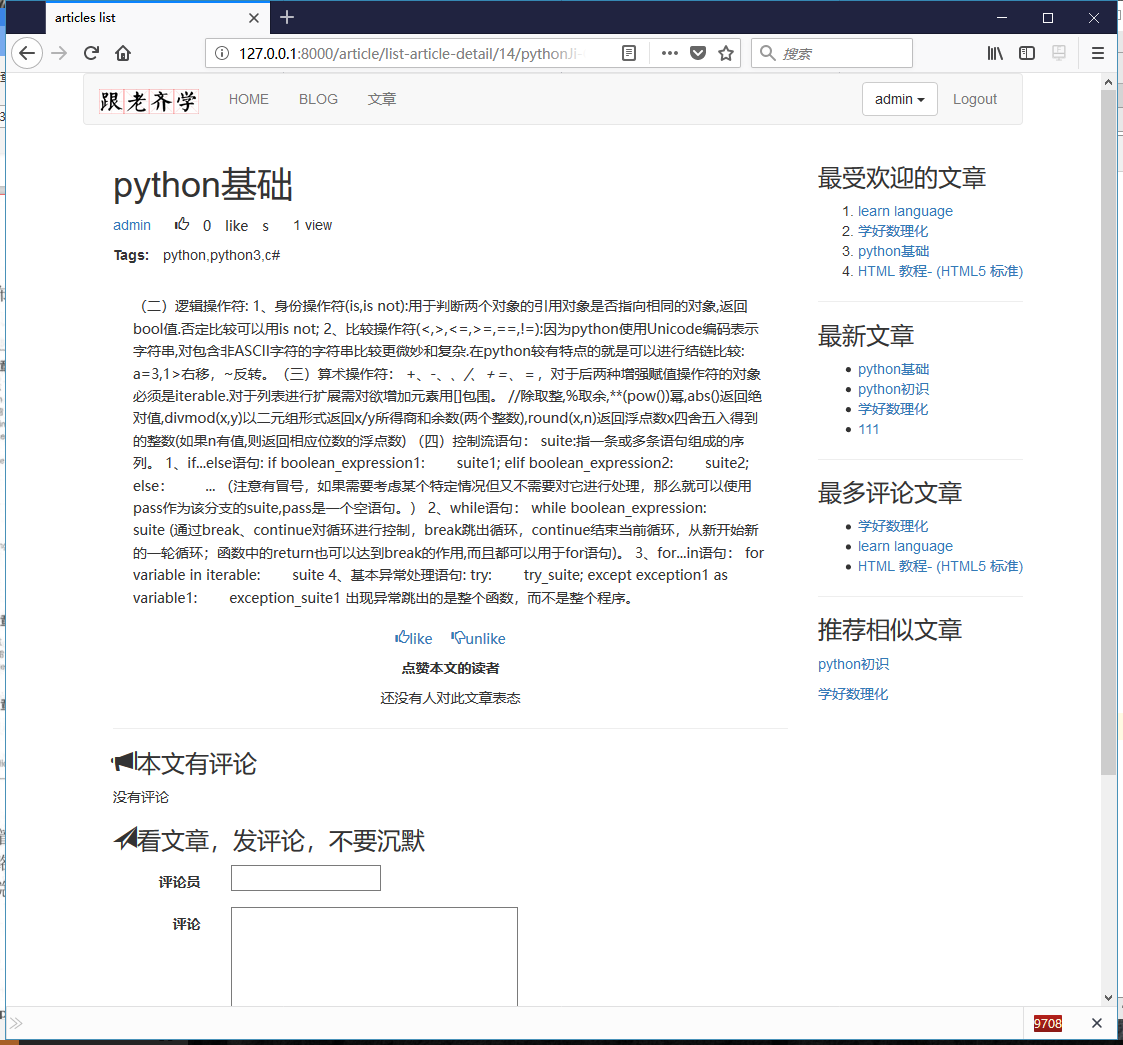
Task: Open the admin dropdown menu
Action: [x=900, y=99]
